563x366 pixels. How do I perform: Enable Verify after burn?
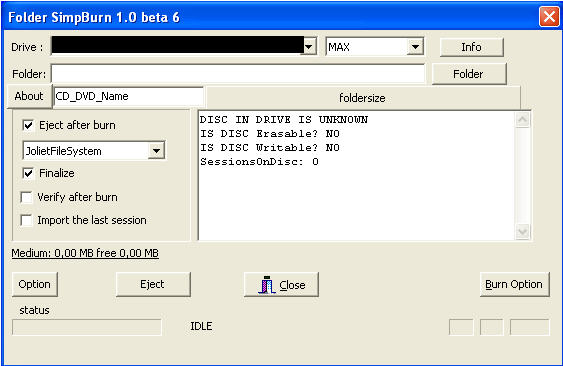tap(27, 197)
